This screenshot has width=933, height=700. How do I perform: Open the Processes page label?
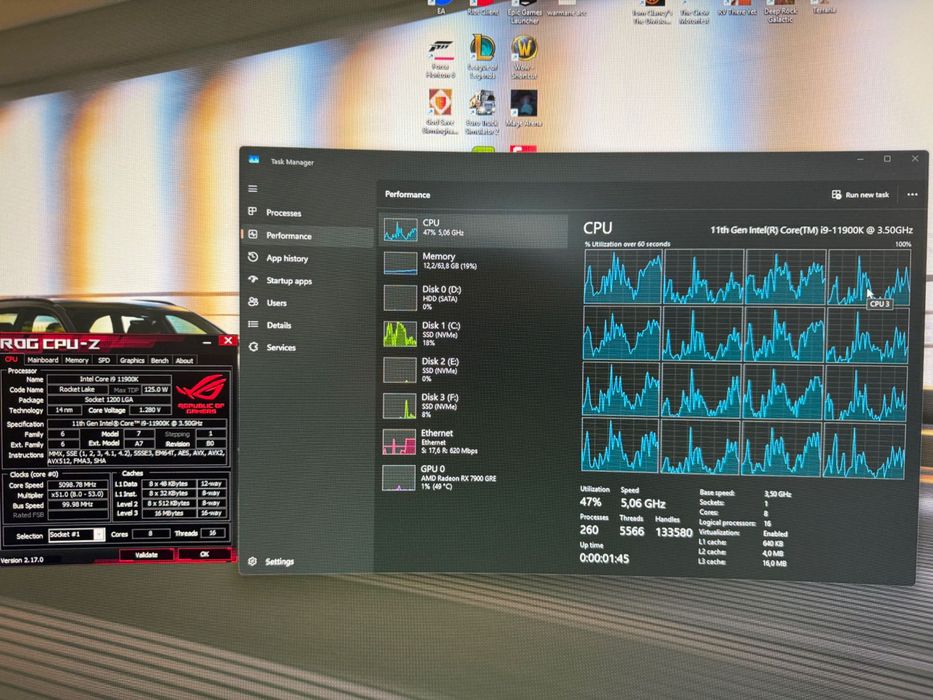pos(283,212)
